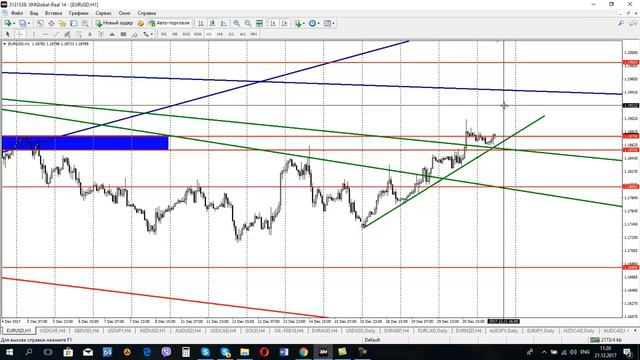Open the Terminal panel icon
The image size is (640, 360).
(73, 23)
